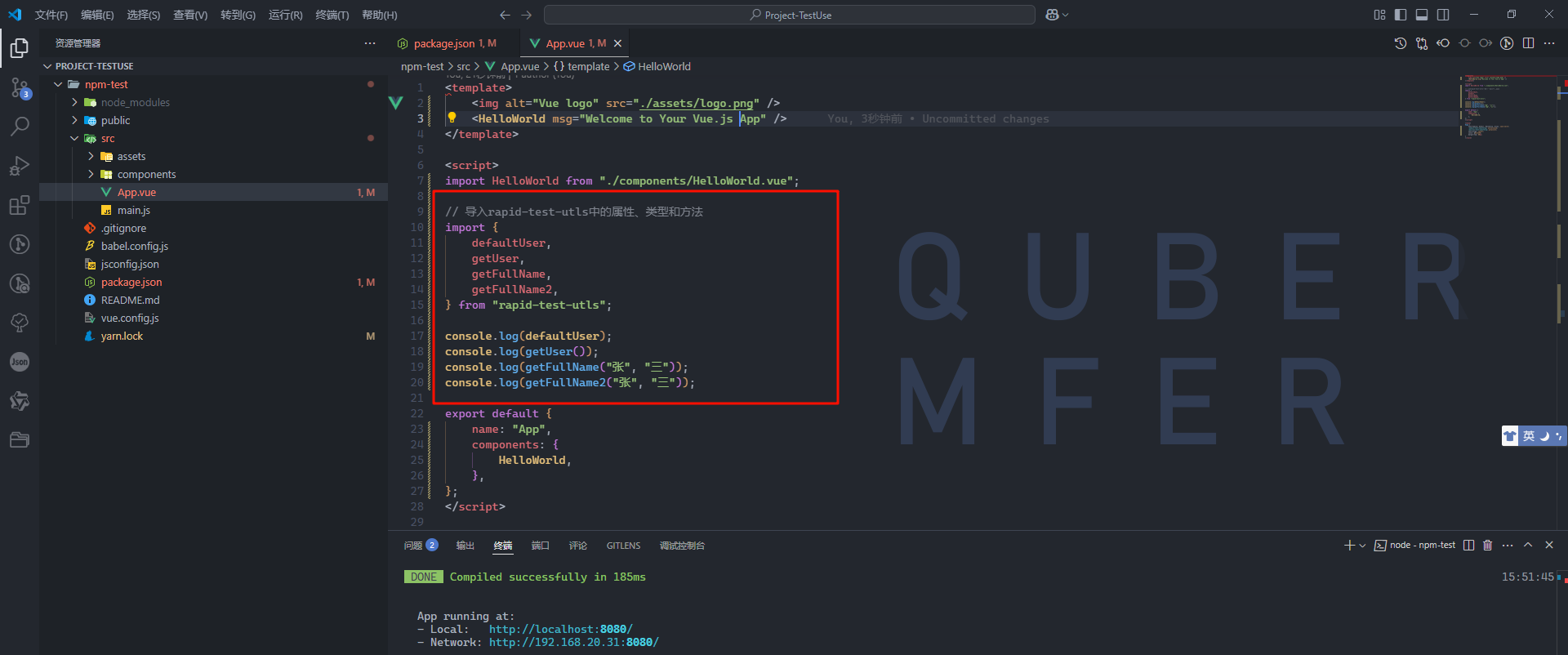1568x655 pixels.
Task: Split the editor to the right
Action: click(1528, 43)
